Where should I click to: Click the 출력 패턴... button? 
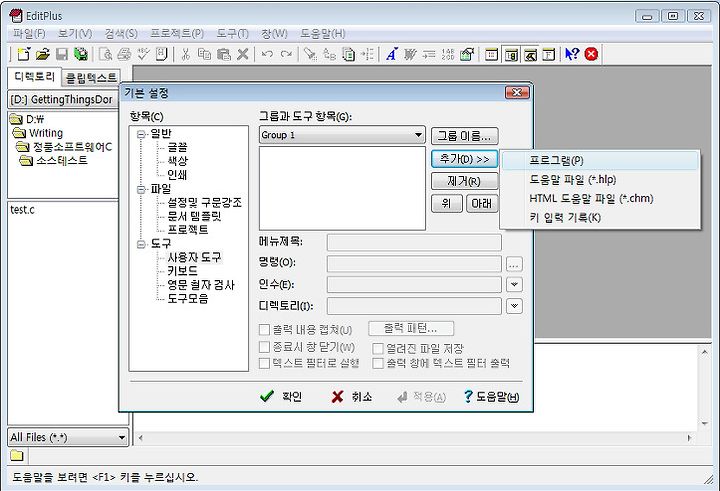point(411,328)
